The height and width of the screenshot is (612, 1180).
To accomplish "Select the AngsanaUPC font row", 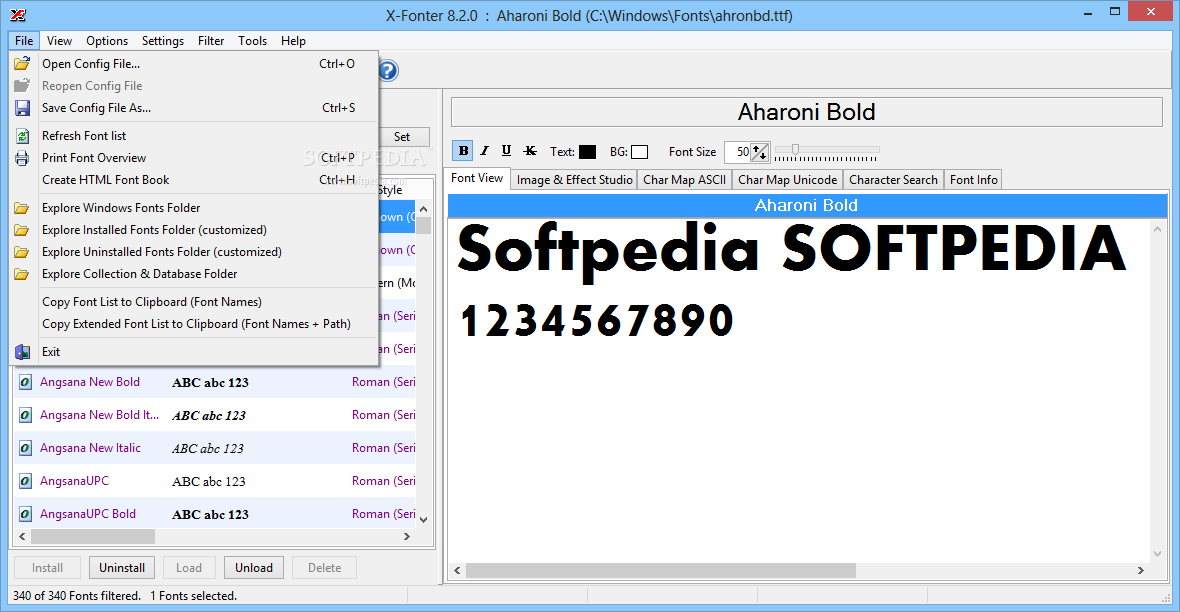I will (214, 481).
